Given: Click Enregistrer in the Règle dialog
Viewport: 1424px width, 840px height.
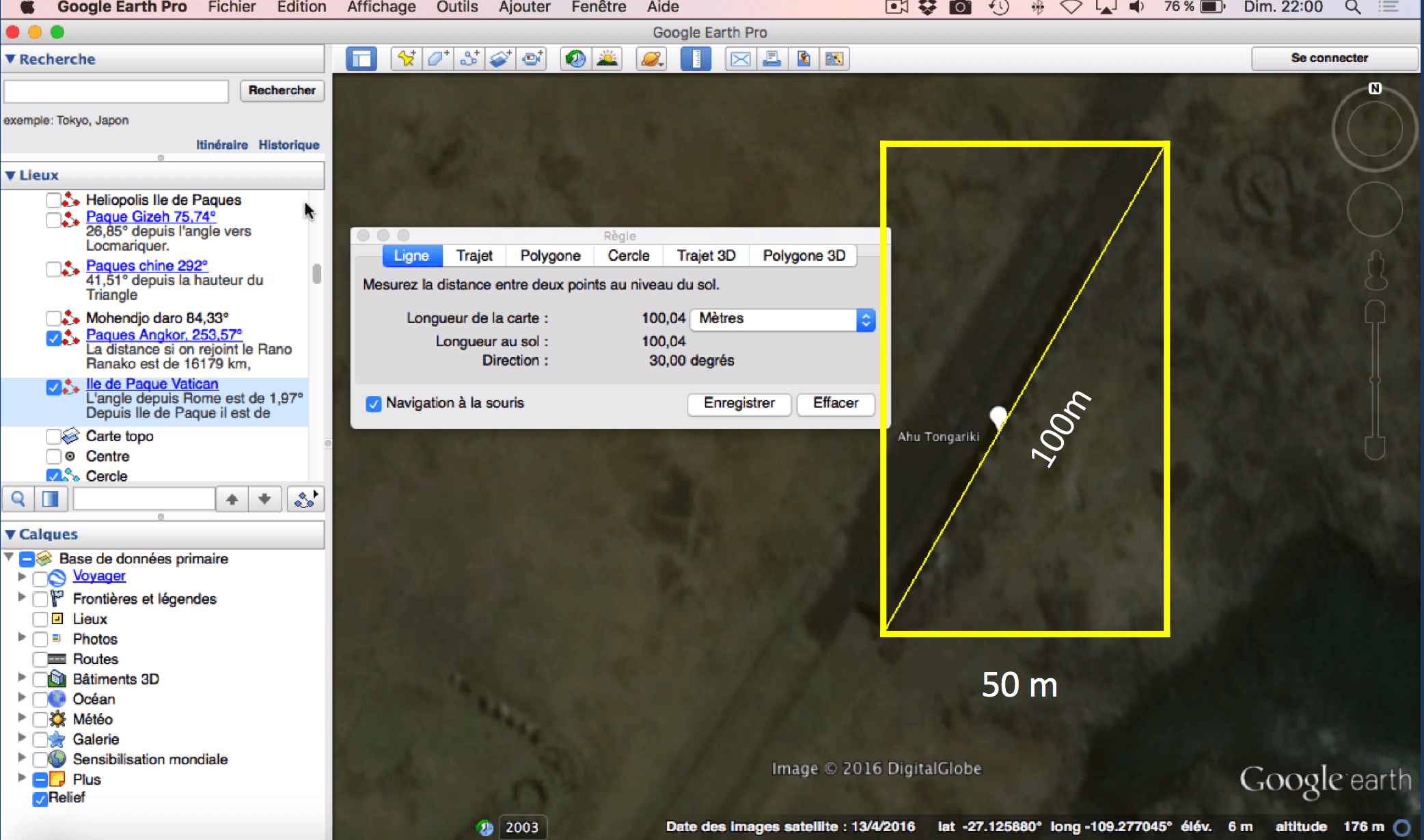Looking at the screenshot, I should pyautogui.click(x=739, y=404).
